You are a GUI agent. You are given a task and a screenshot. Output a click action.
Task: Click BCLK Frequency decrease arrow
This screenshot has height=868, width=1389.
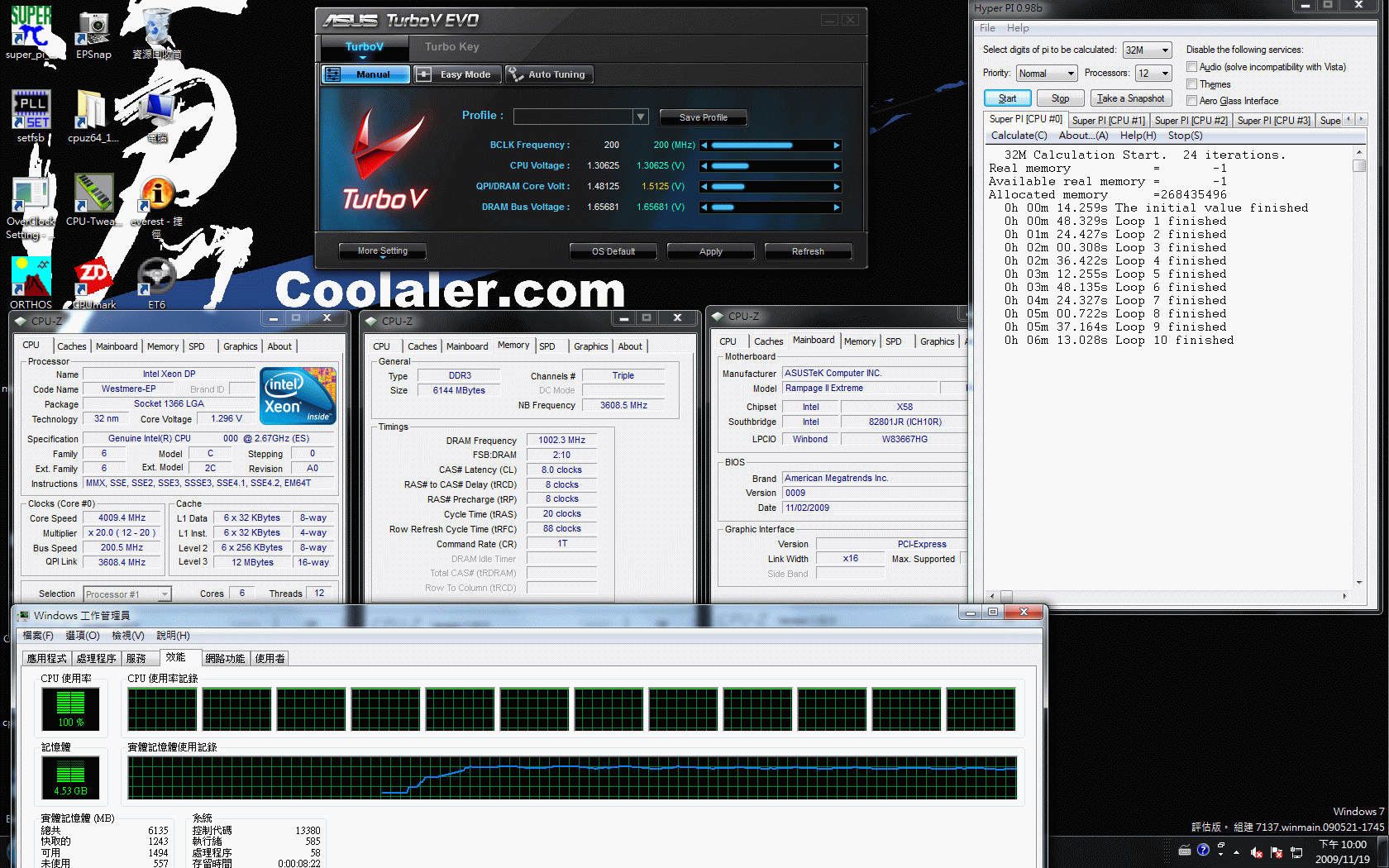(x=704, y=145)
